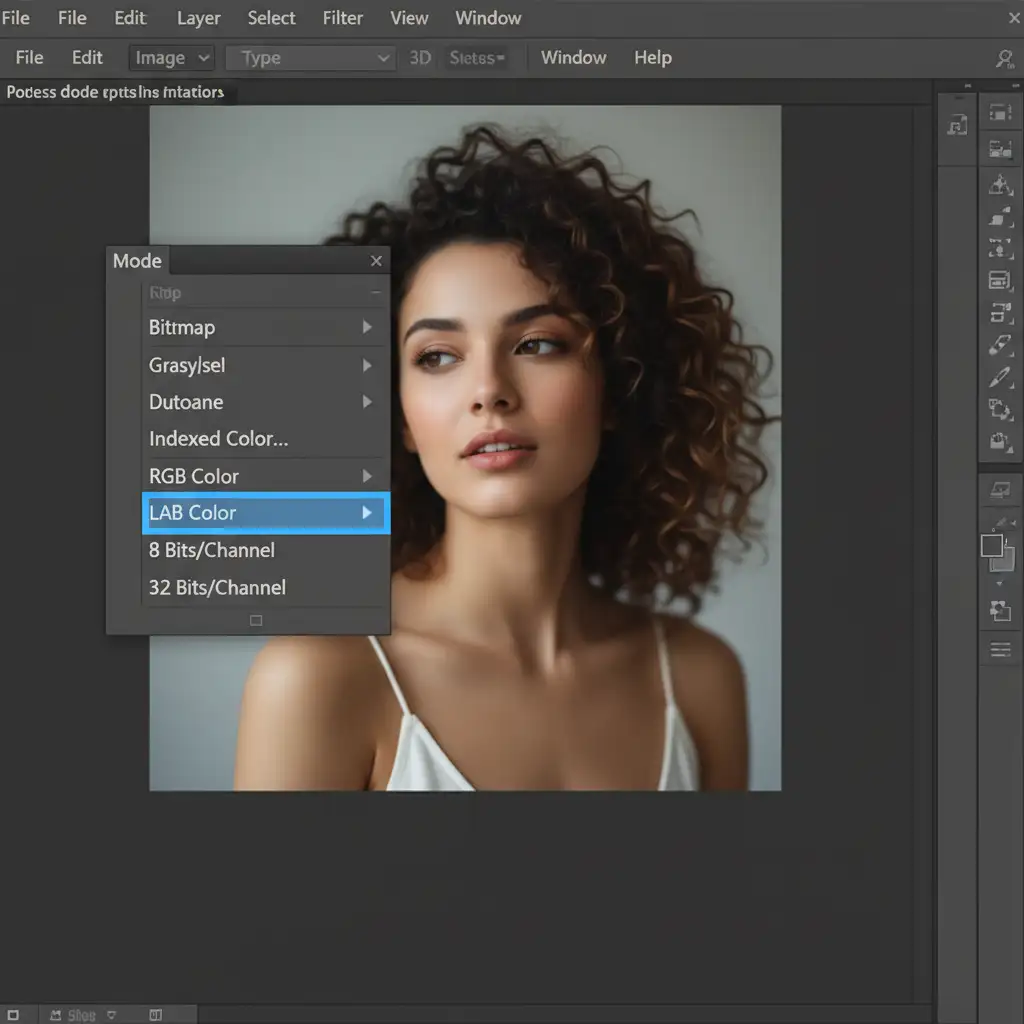1024x1024 pixels.
Task: Open the Image dropdown in options bar
Action: pyautogui.click(x=171, y=58)
